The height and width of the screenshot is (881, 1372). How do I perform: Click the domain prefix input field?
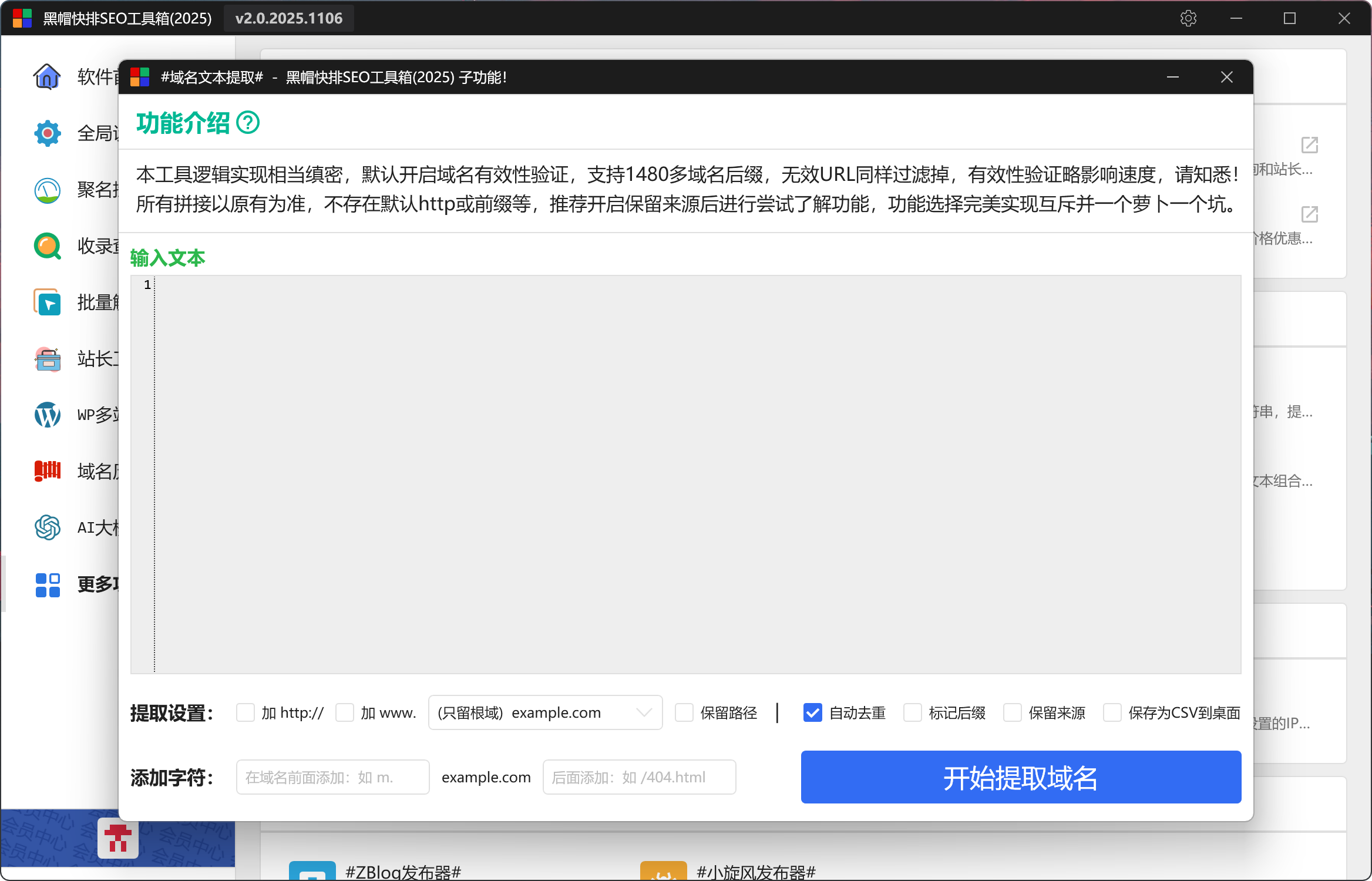click(332, 777)
